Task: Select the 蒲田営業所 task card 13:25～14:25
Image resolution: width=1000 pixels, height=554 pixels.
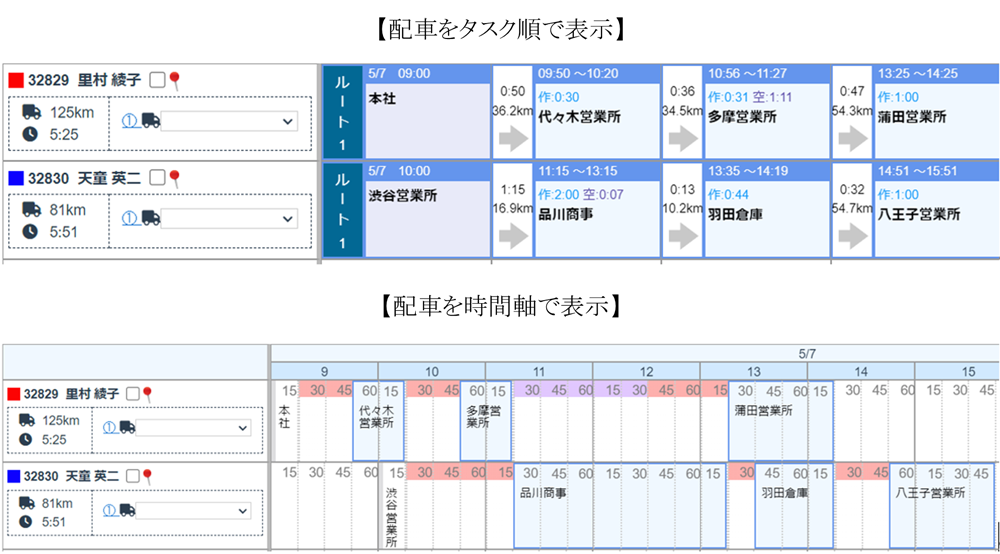Action: pyautogui.click(x=937, y=112)
